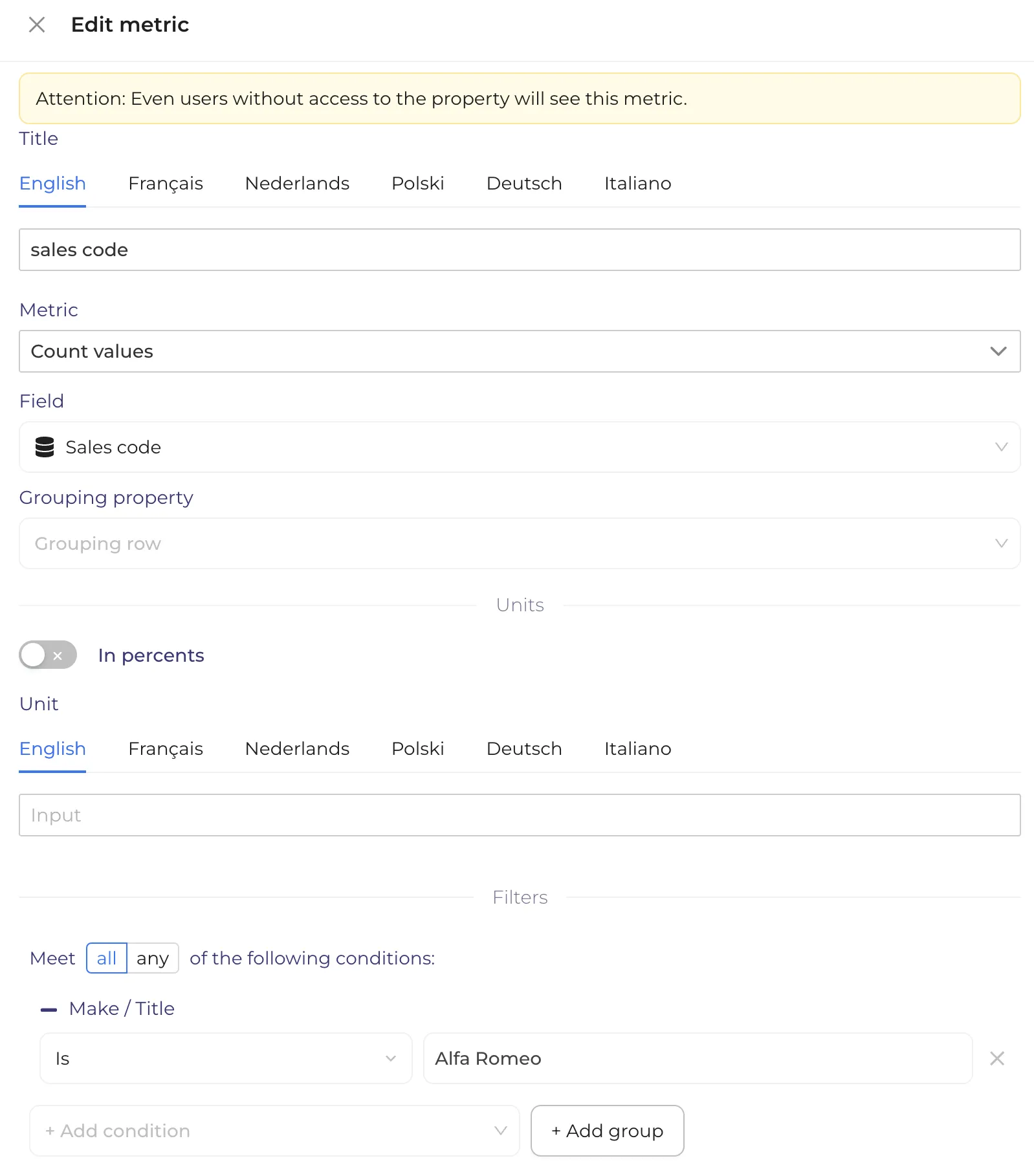Click the 'sales code' title input field

(x=520, y=250)
